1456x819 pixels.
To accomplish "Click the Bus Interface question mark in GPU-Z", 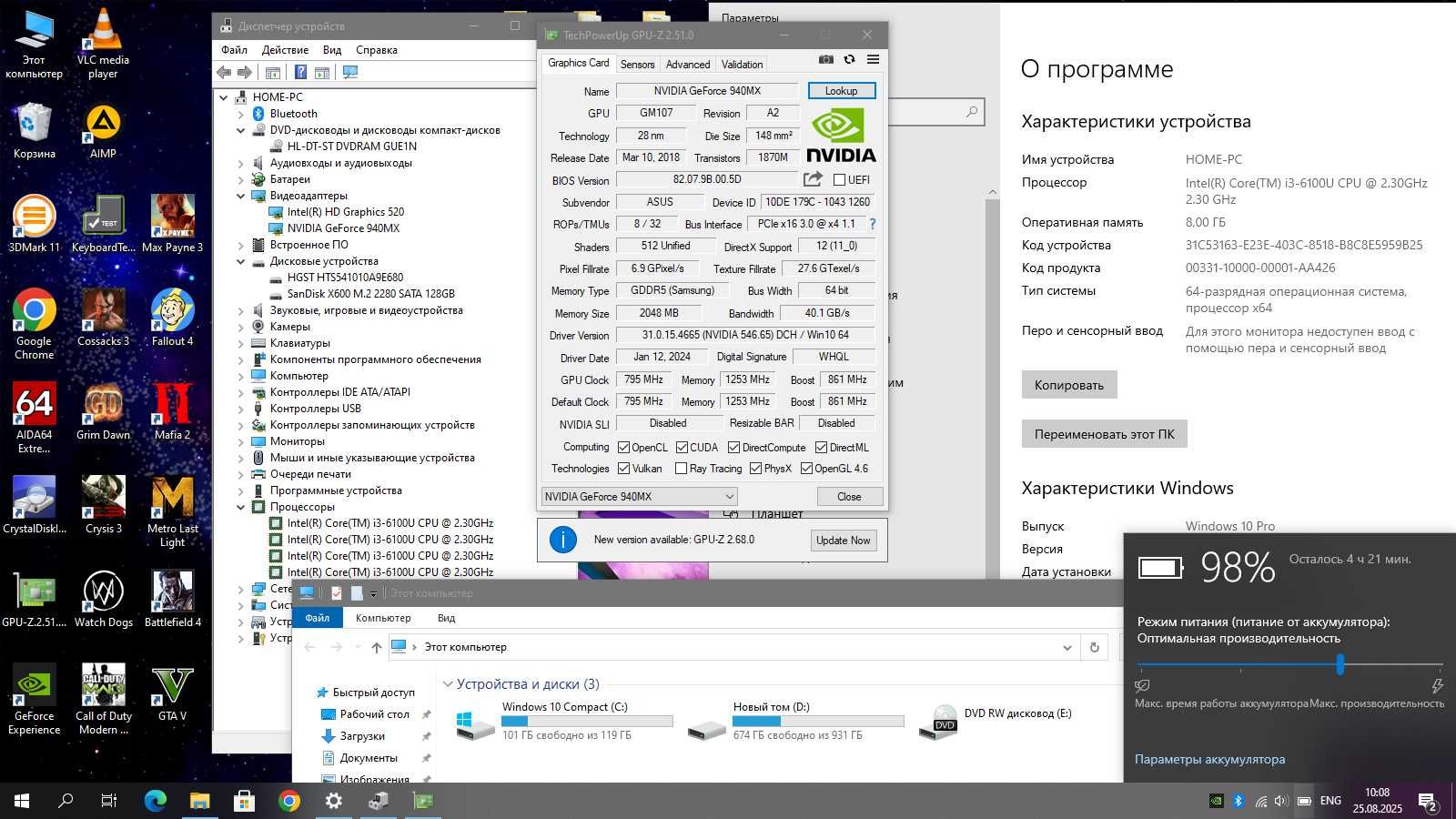I will pyautogui.click(x=873, y=223).
